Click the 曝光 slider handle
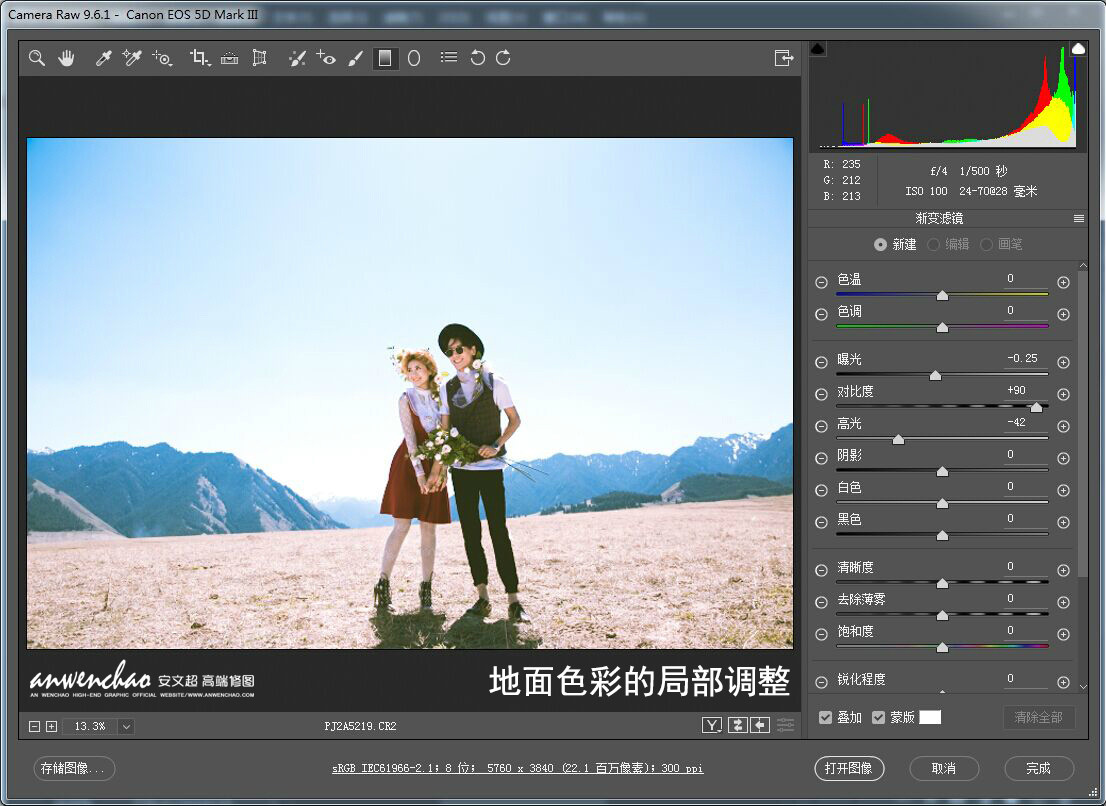Image resolution: width=1106 pixels, height=806 pixels. coord(935,376)
